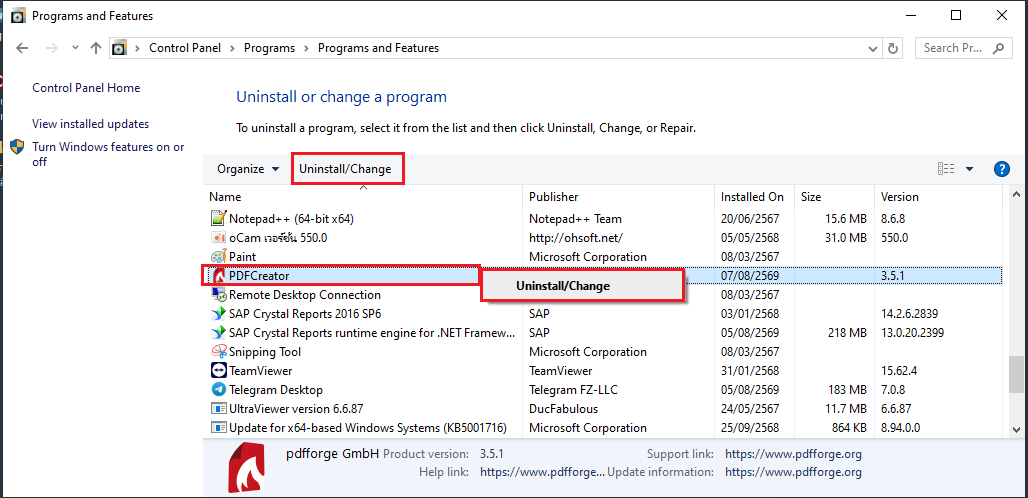Screen dimensions: 1028x498
Task: Click version 13.0.20.2399 cell
Action: 913,333
